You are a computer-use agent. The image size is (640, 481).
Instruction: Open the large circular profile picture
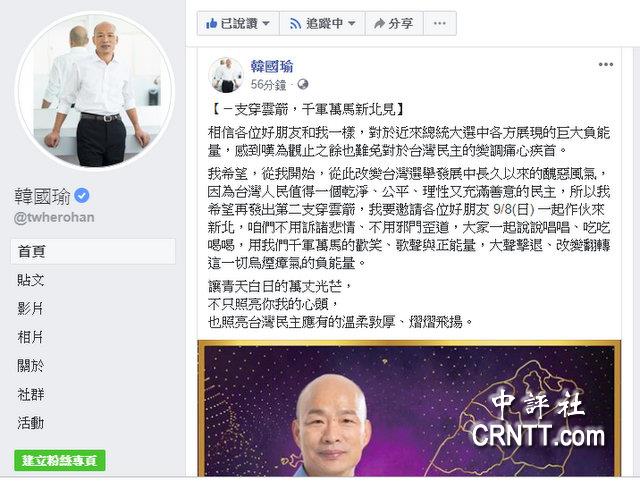[x=95, y=90]
